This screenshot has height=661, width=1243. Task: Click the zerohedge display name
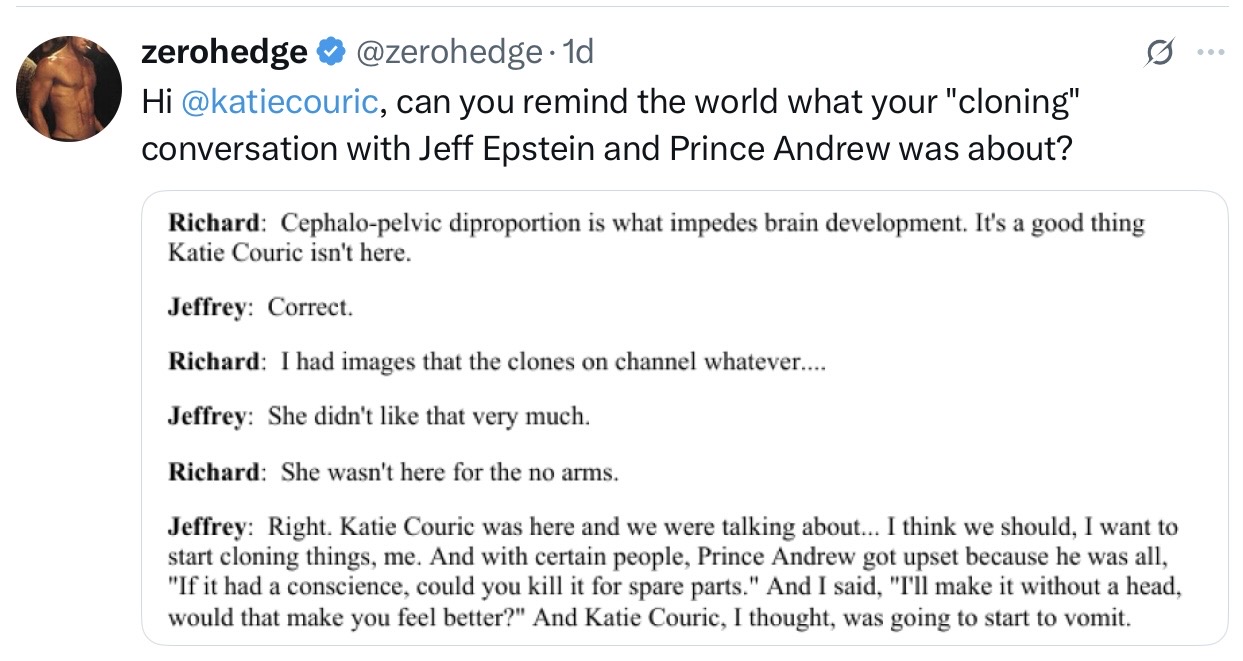click(x=224, y=51)
